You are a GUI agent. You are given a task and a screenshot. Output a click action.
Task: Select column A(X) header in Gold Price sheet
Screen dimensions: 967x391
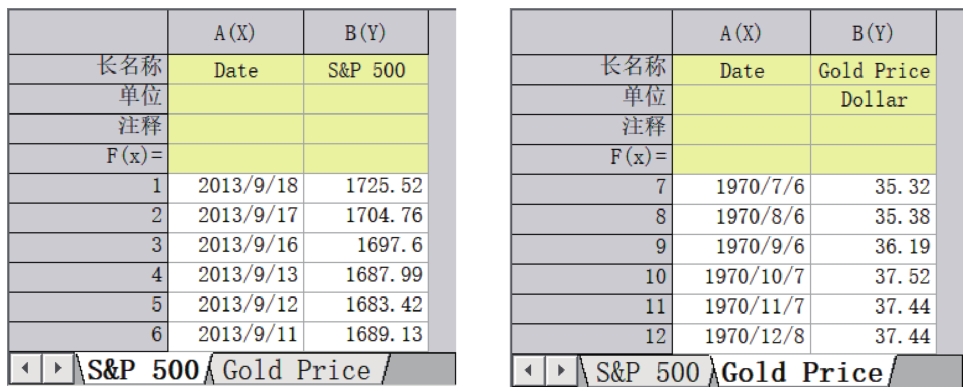point(741,32)
